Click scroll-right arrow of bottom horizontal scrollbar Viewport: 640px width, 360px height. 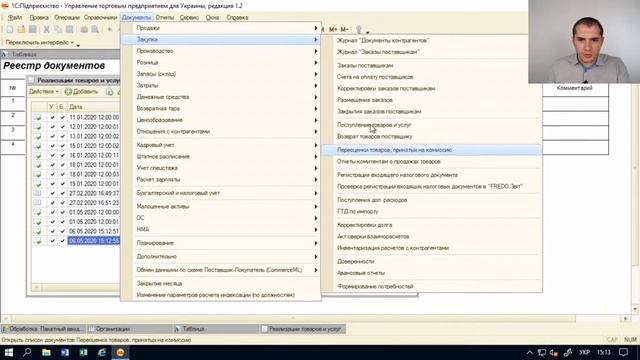[625, 318]
